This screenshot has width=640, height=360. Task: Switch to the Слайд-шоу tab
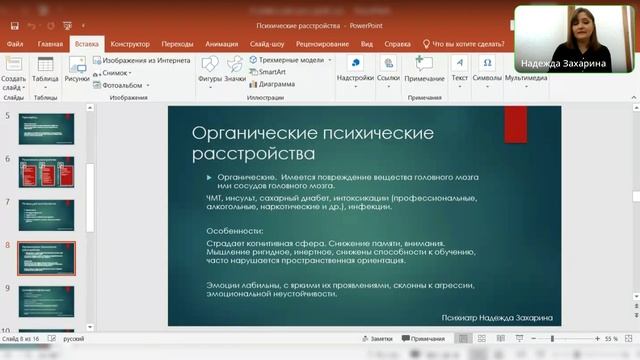[x=267, y=44]
